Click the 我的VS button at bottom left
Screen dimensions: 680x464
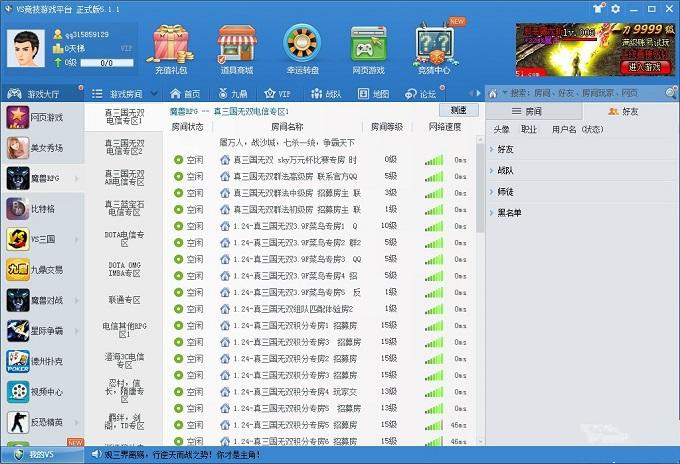point(42,454)
